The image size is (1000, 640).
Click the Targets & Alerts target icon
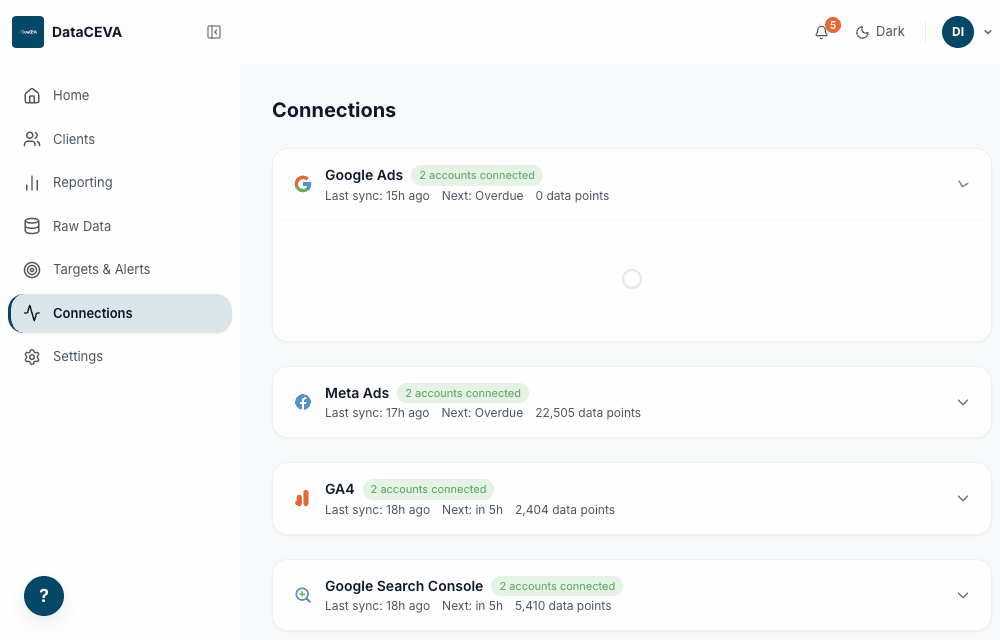point(32,270)
